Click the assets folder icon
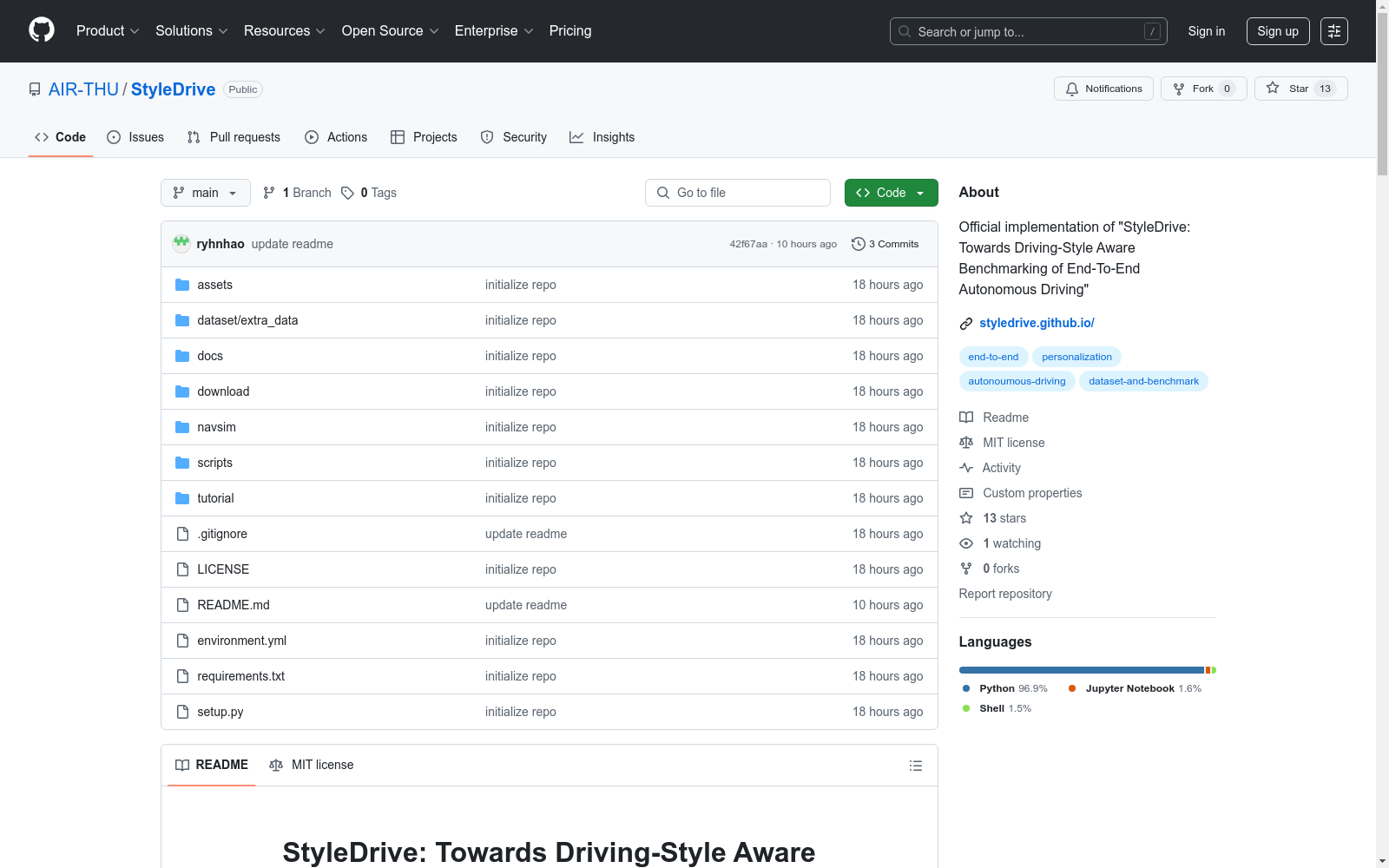Image resolution: width=1389 pixels, height=868 pixels. [182, 285]
